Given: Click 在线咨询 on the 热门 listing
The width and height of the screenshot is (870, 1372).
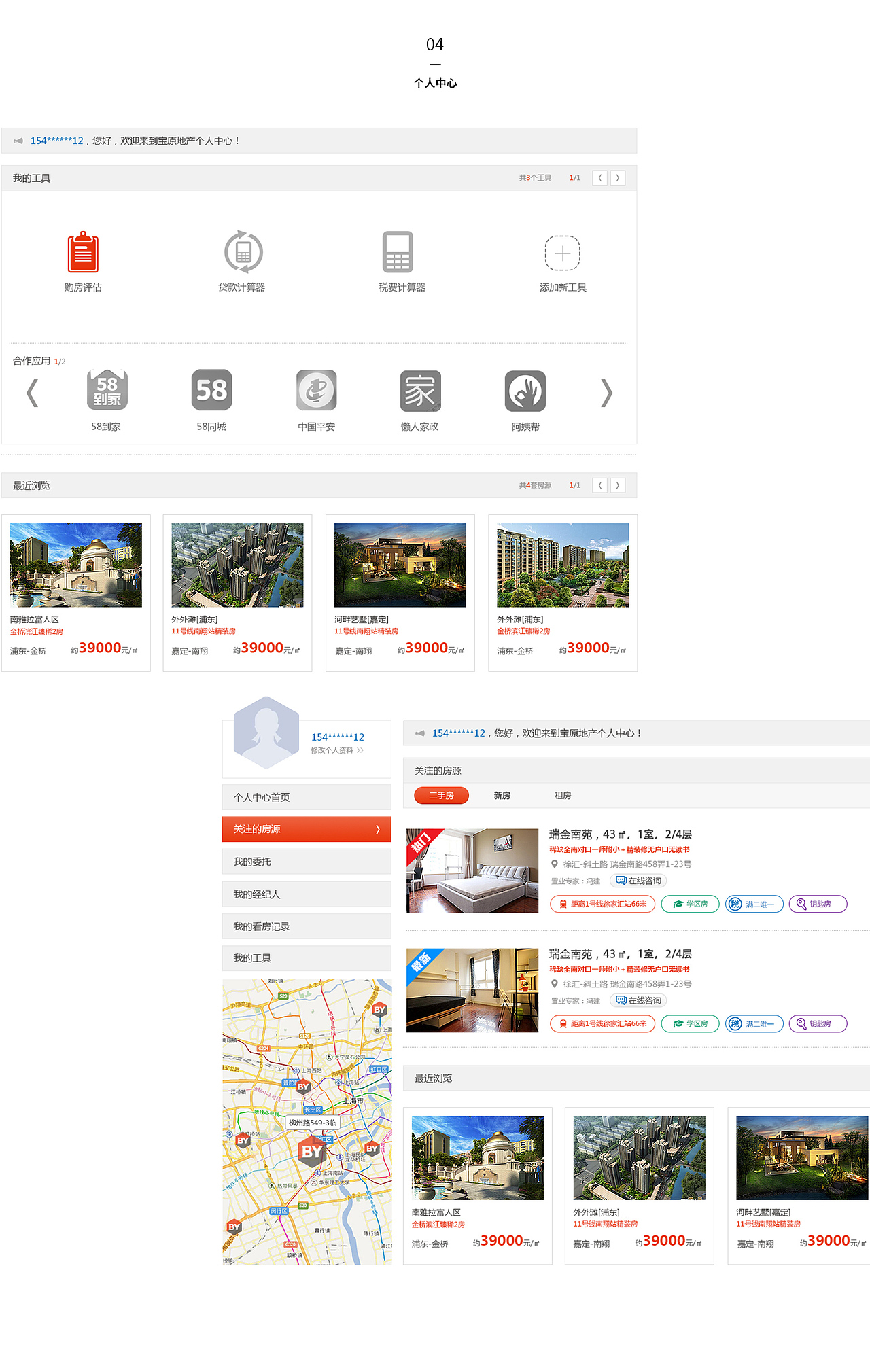Looking at the screenshot, I should [x=638, y=881].
